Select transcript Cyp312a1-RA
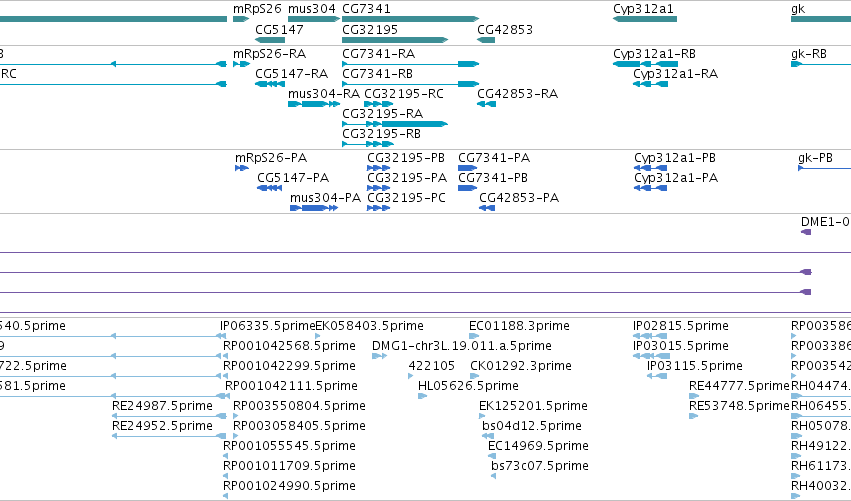 (675, 74)
